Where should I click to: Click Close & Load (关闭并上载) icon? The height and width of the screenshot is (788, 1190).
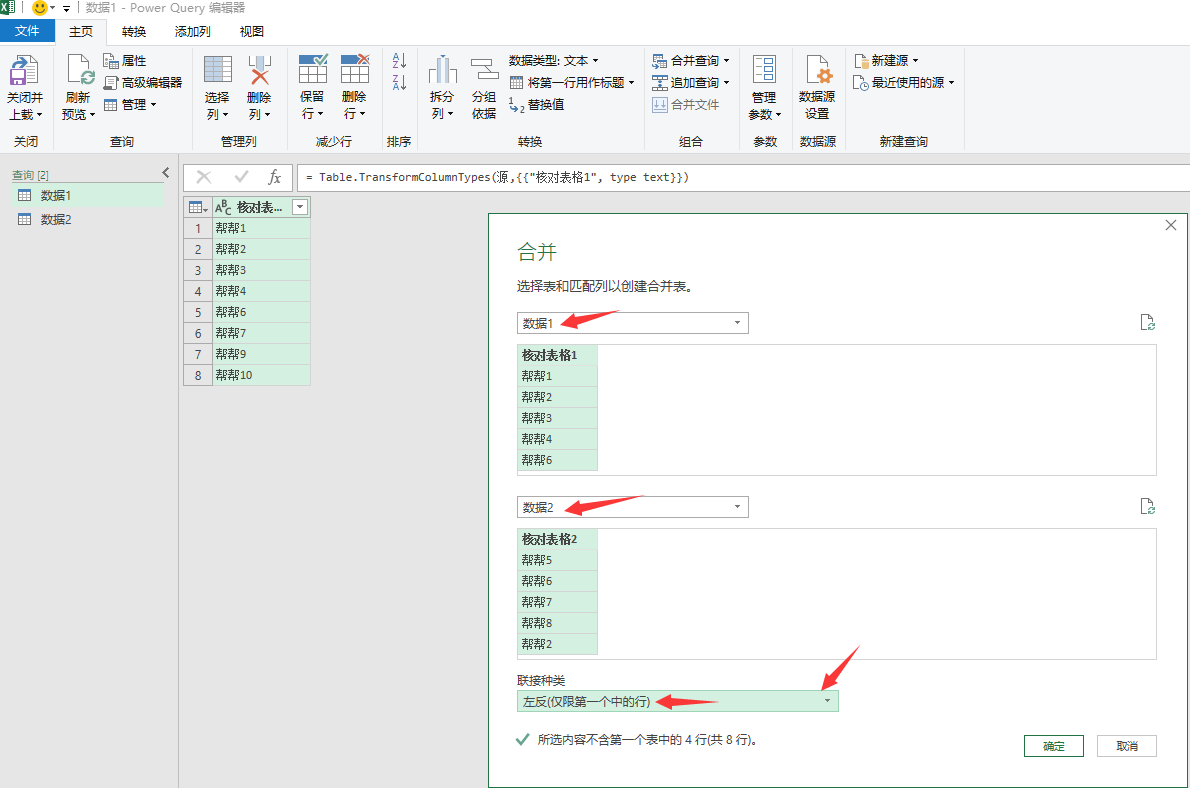24,70
